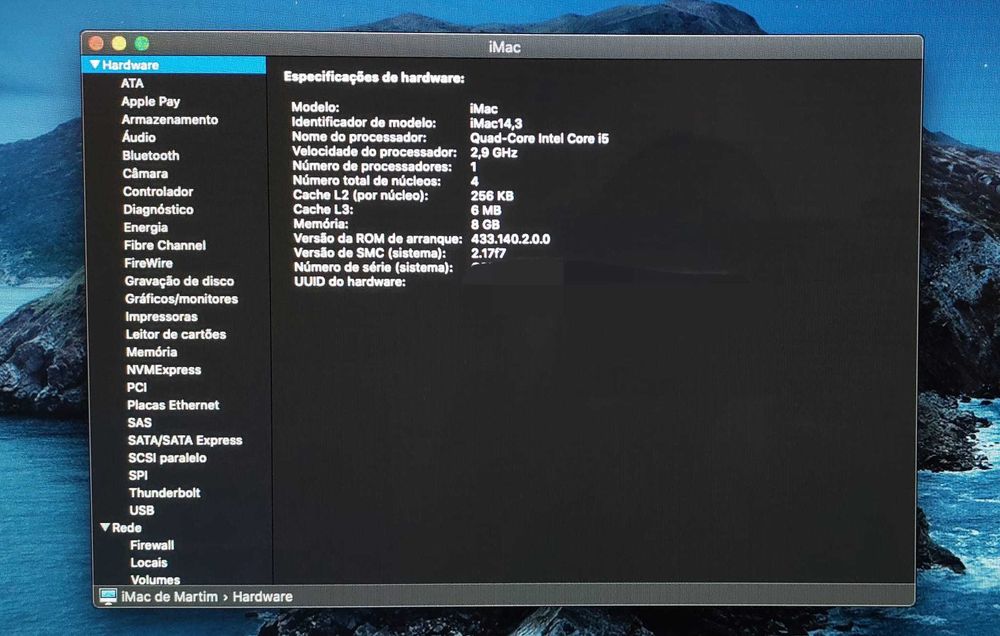Select Leitor de cartões
The height and width of the screenshot is (636, 1000).
coord(176,334)
